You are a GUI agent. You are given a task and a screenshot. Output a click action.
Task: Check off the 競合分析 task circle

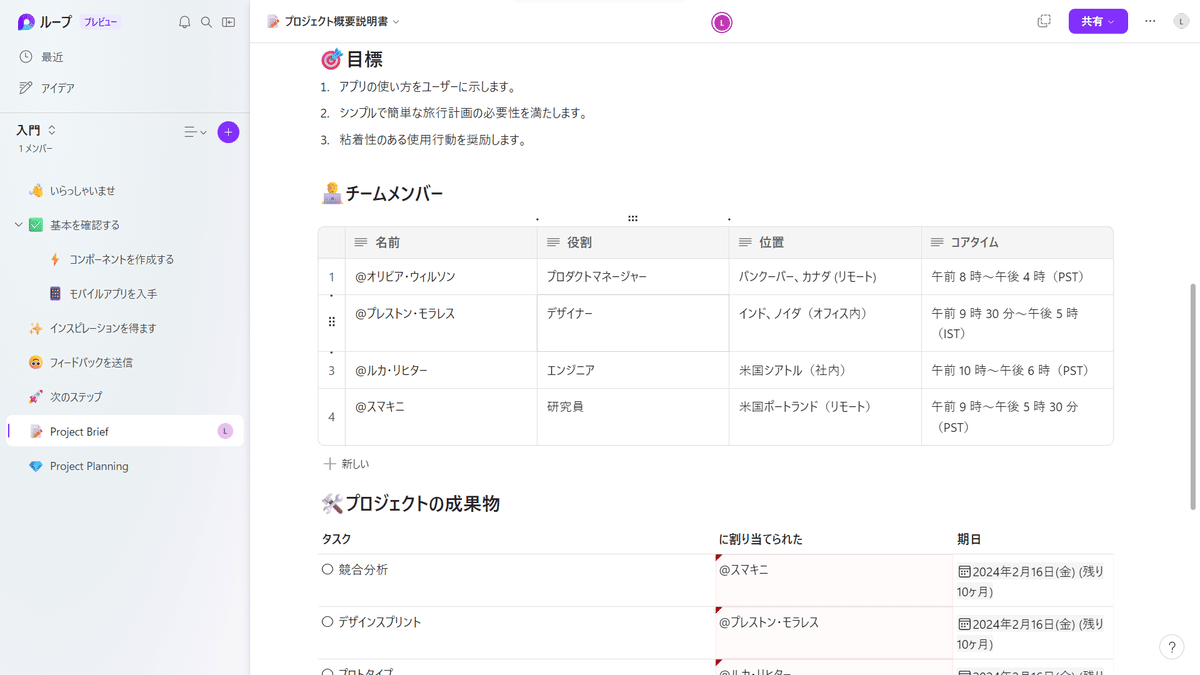[327, 569]
